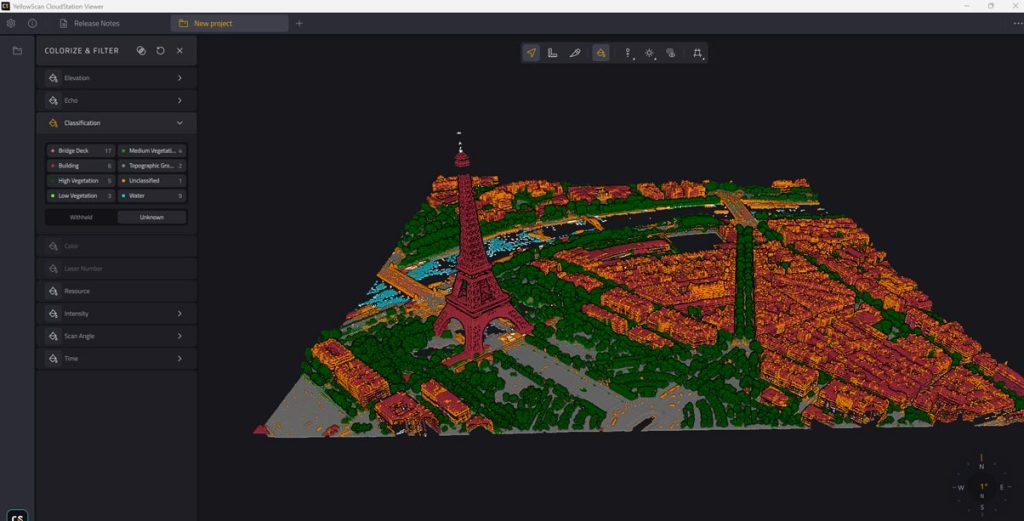Open the point size options tool
Screen dimensions: 1024x521
point(628,53)
